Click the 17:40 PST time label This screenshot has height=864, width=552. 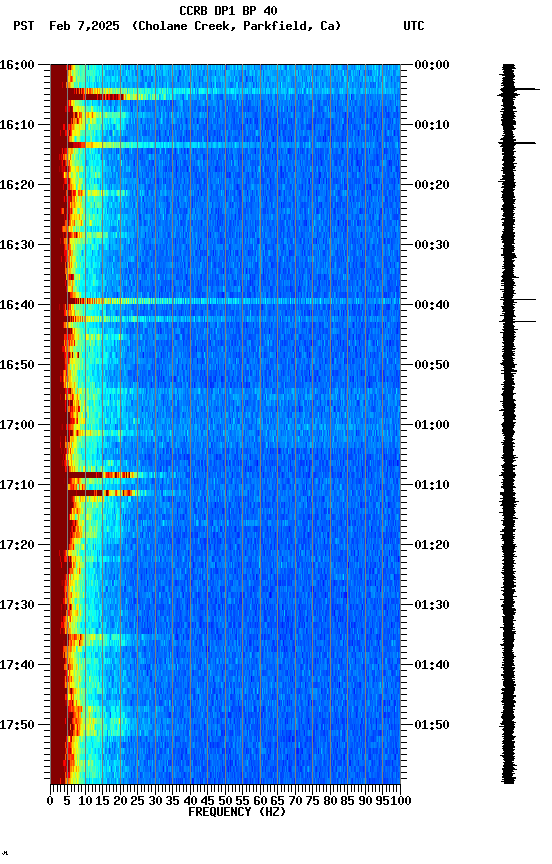17,665
